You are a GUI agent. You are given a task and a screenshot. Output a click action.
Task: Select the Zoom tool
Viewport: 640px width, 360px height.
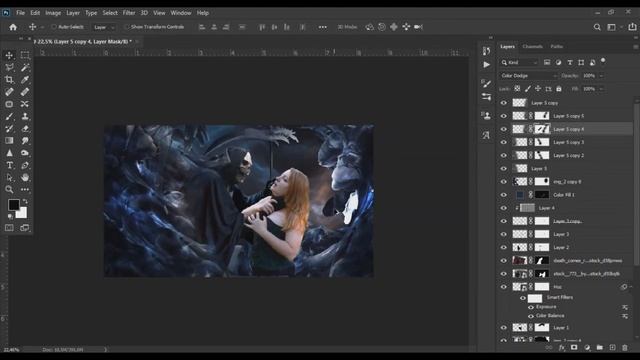click(x=9, y=190)
